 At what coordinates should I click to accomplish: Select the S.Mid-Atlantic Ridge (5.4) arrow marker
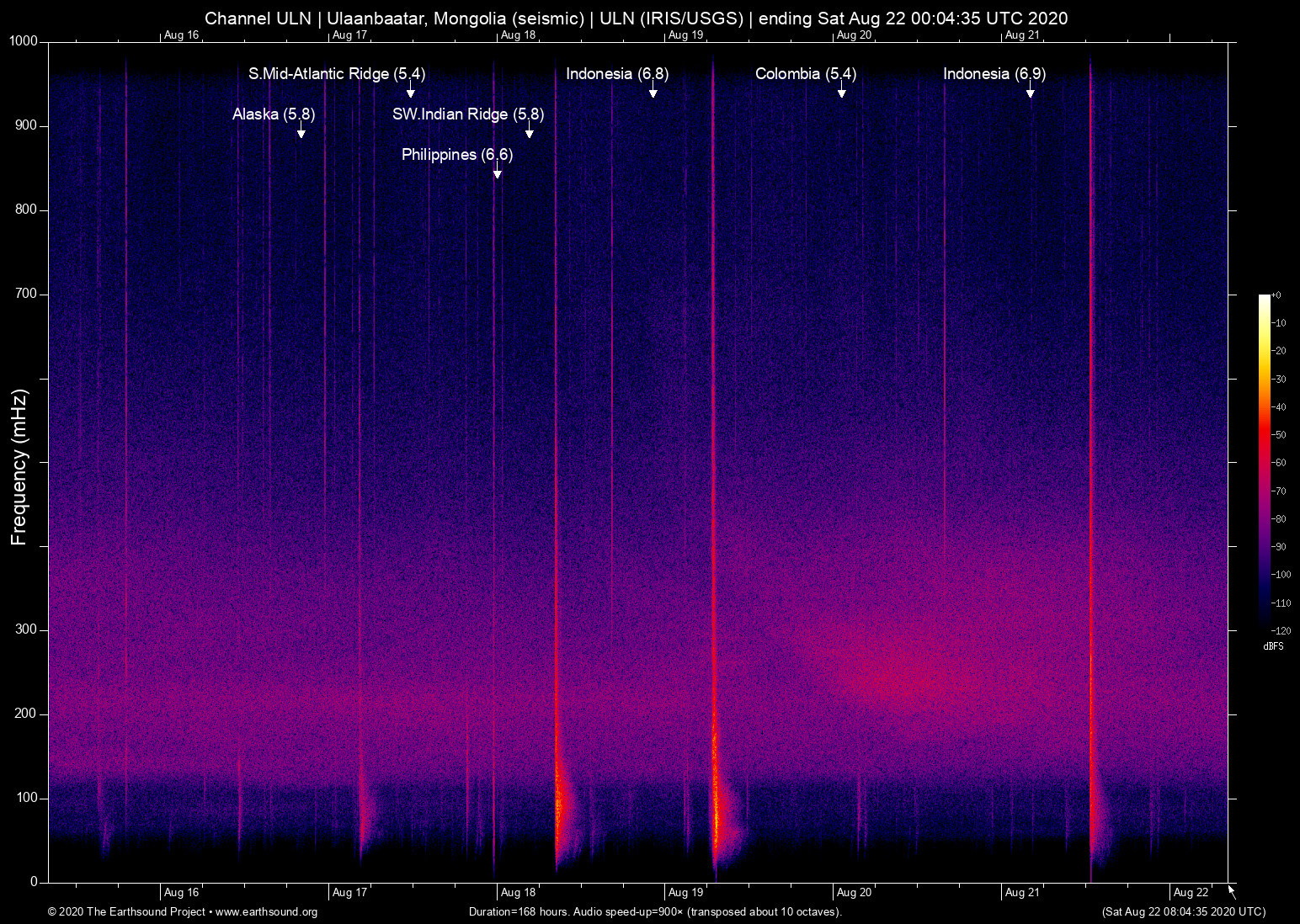pyautogui.click(x=411, y=89)
